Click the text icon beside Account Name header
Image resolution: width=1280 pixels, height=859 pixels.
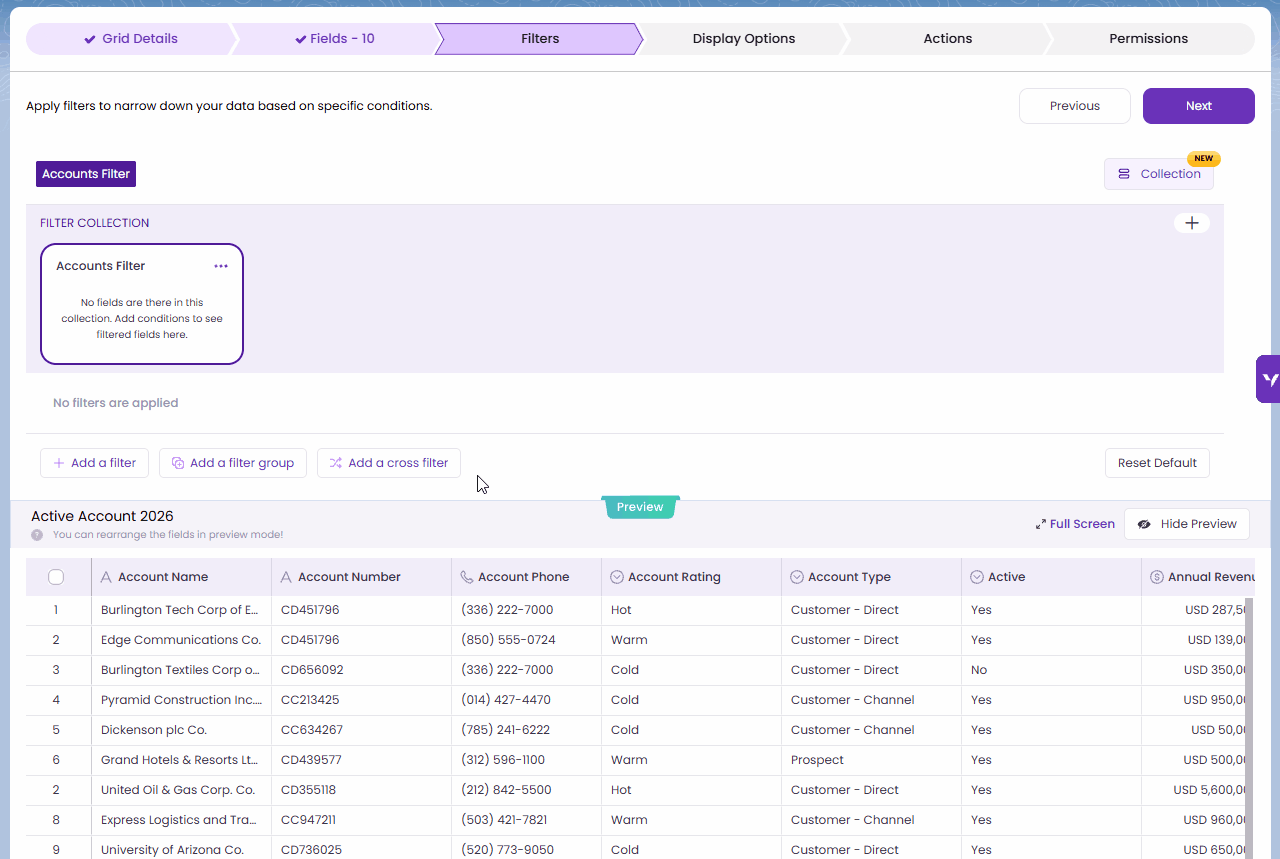(x=107, y=577)
